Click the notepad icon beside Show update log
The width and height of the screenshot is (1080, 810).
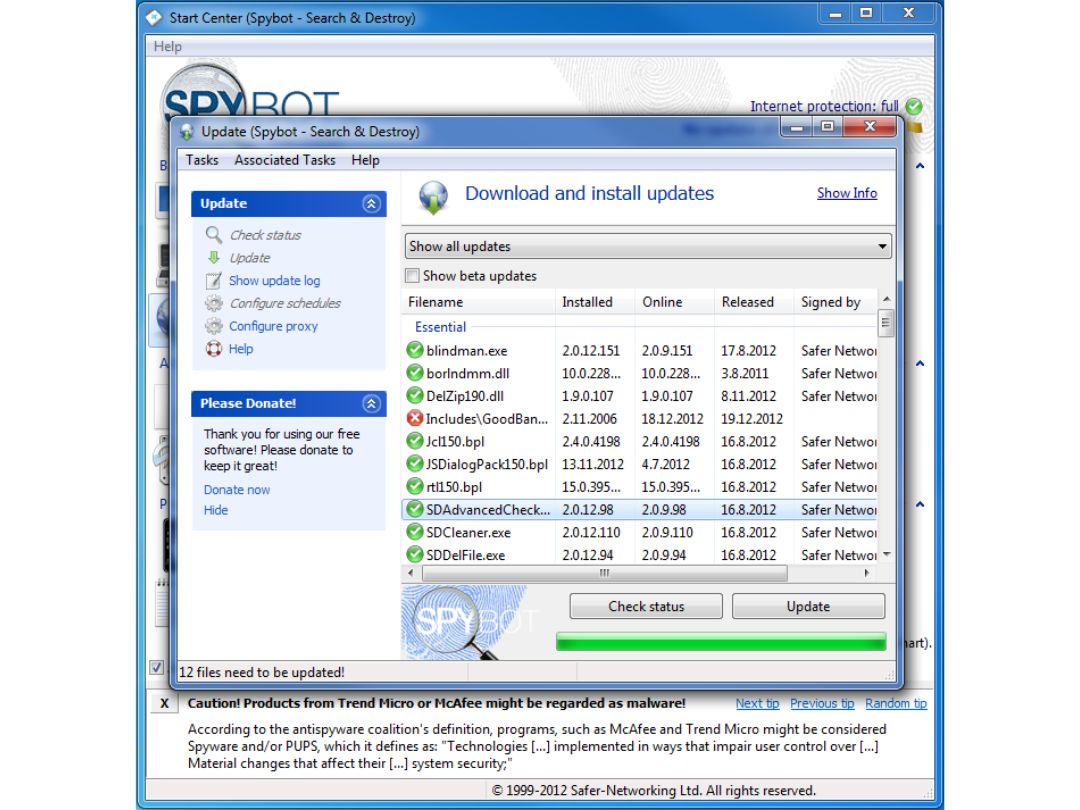coord(214,280)
